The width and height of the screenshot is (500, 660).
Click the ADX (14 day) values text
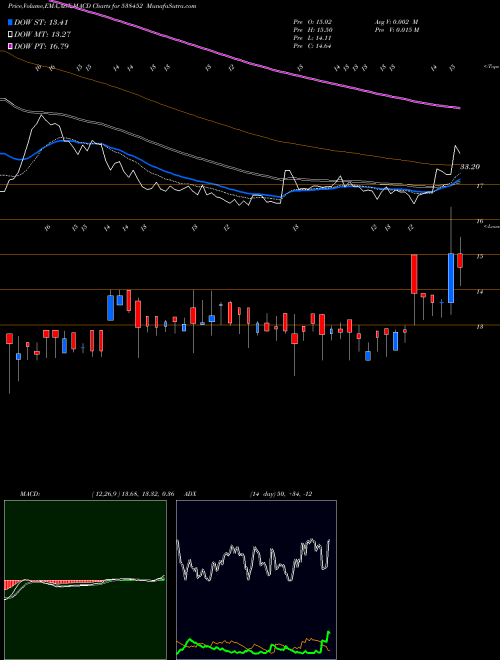[281, 494]
